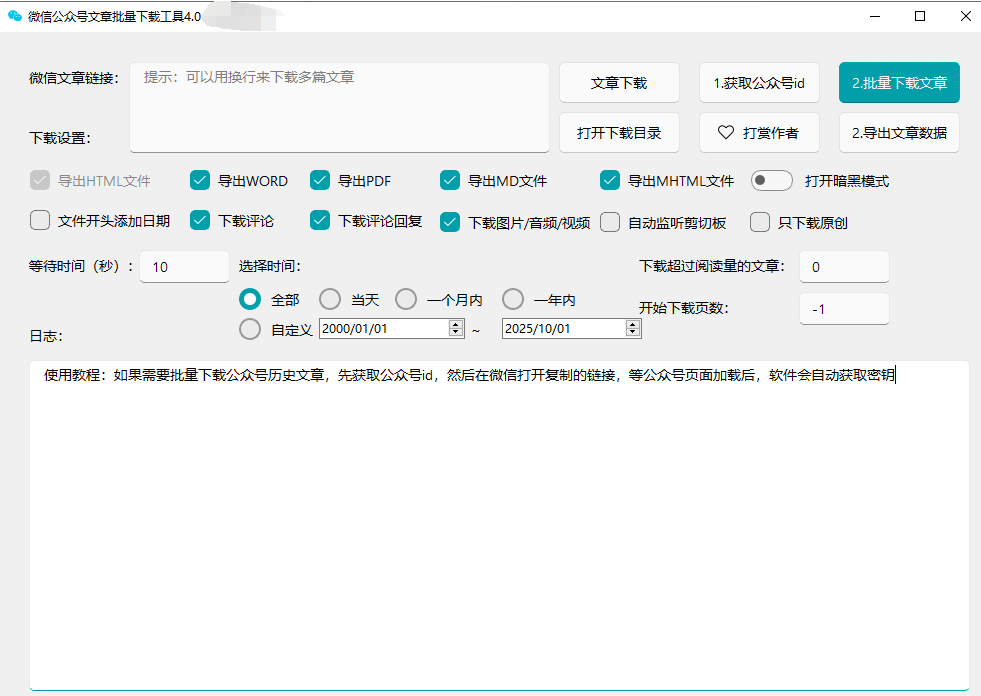Select the 自定义 custom date radio button
981x696 pixels.
pos(249,328)
